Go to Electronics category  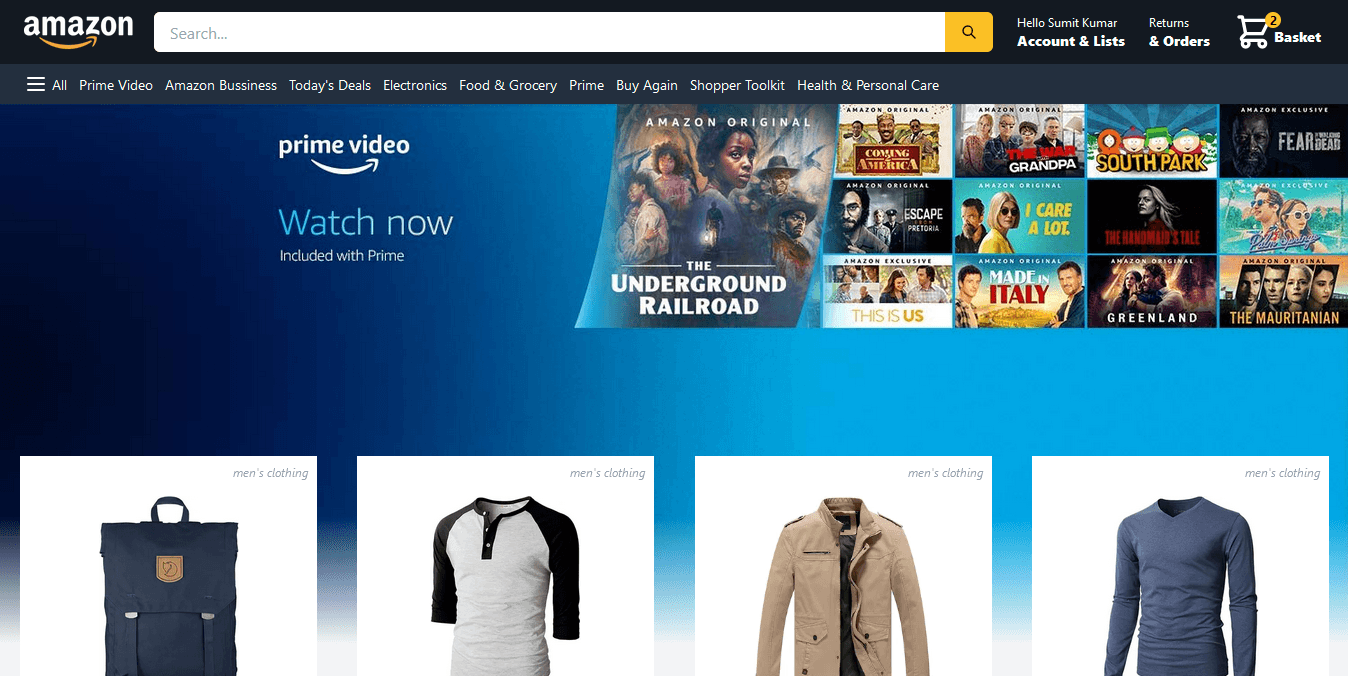[415, 85]
